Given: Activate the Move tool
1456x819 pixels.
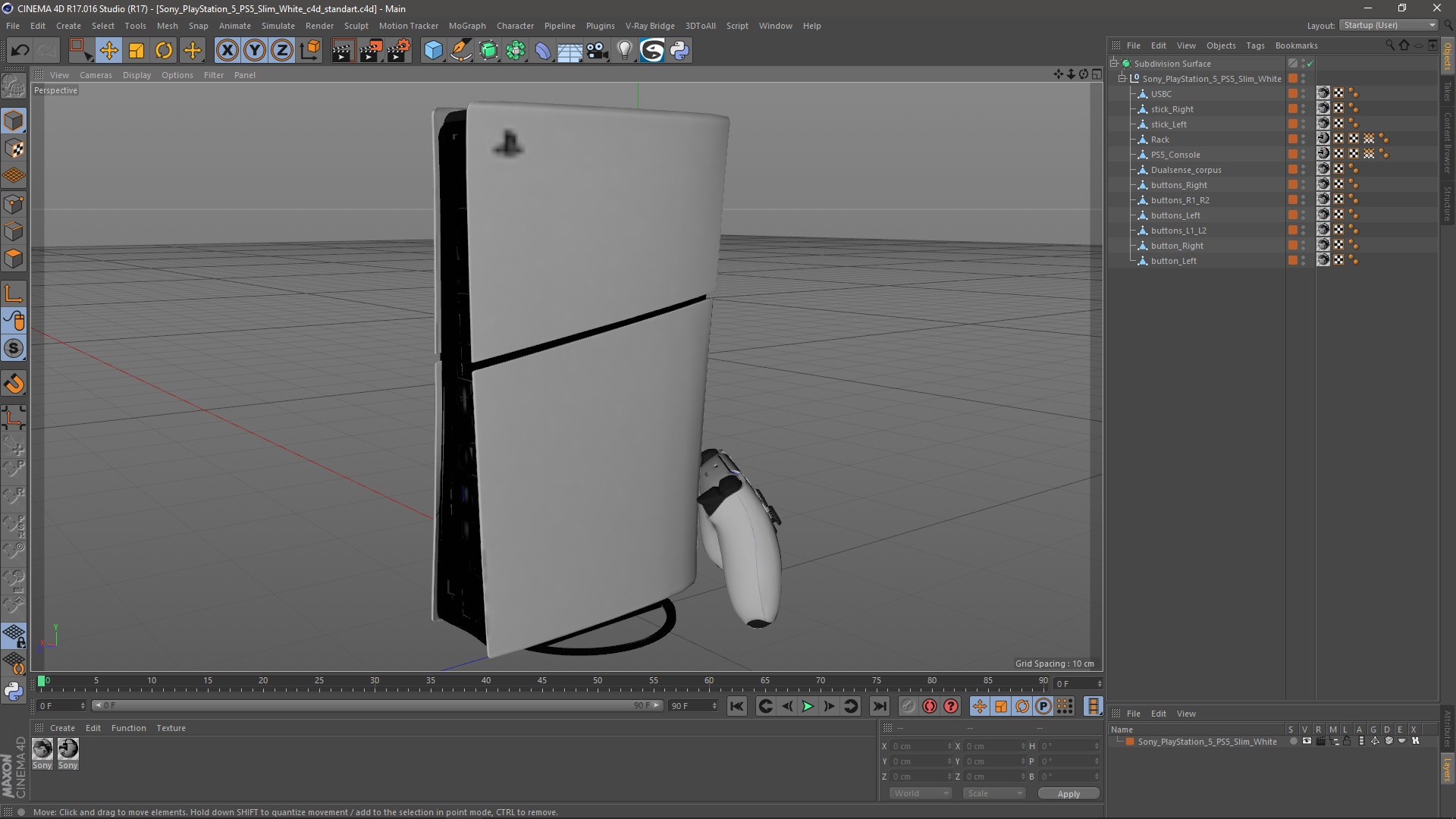Looking at the screenshot, I should (x=108, y=51).
